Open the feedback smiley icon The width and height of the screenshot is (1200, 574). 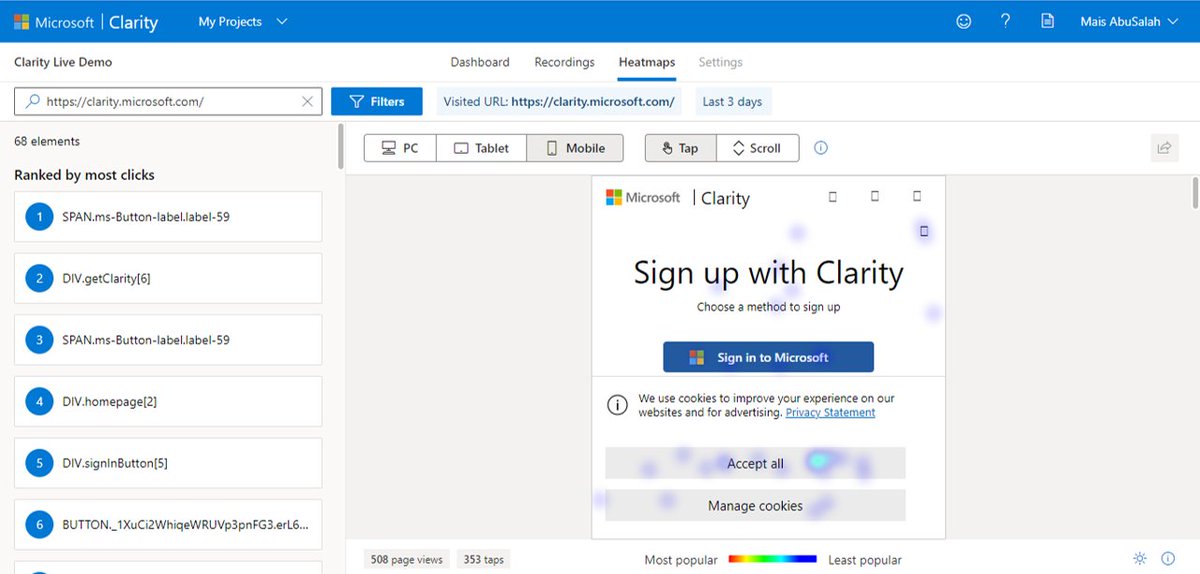tap(964, 21)
